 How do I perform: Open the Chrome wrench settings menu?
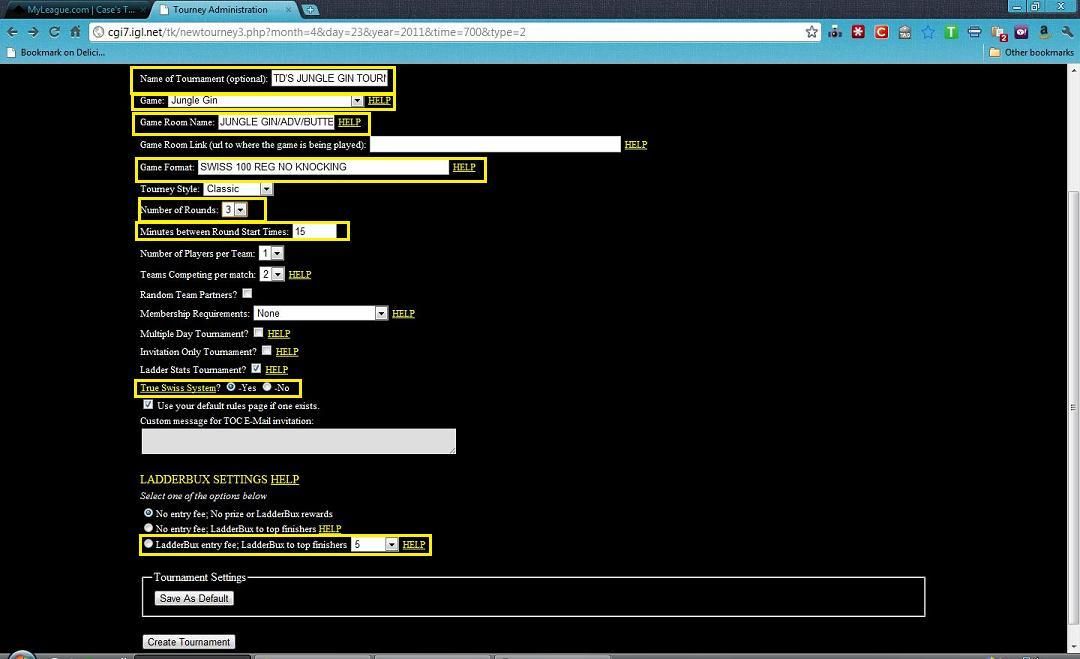1067,32
